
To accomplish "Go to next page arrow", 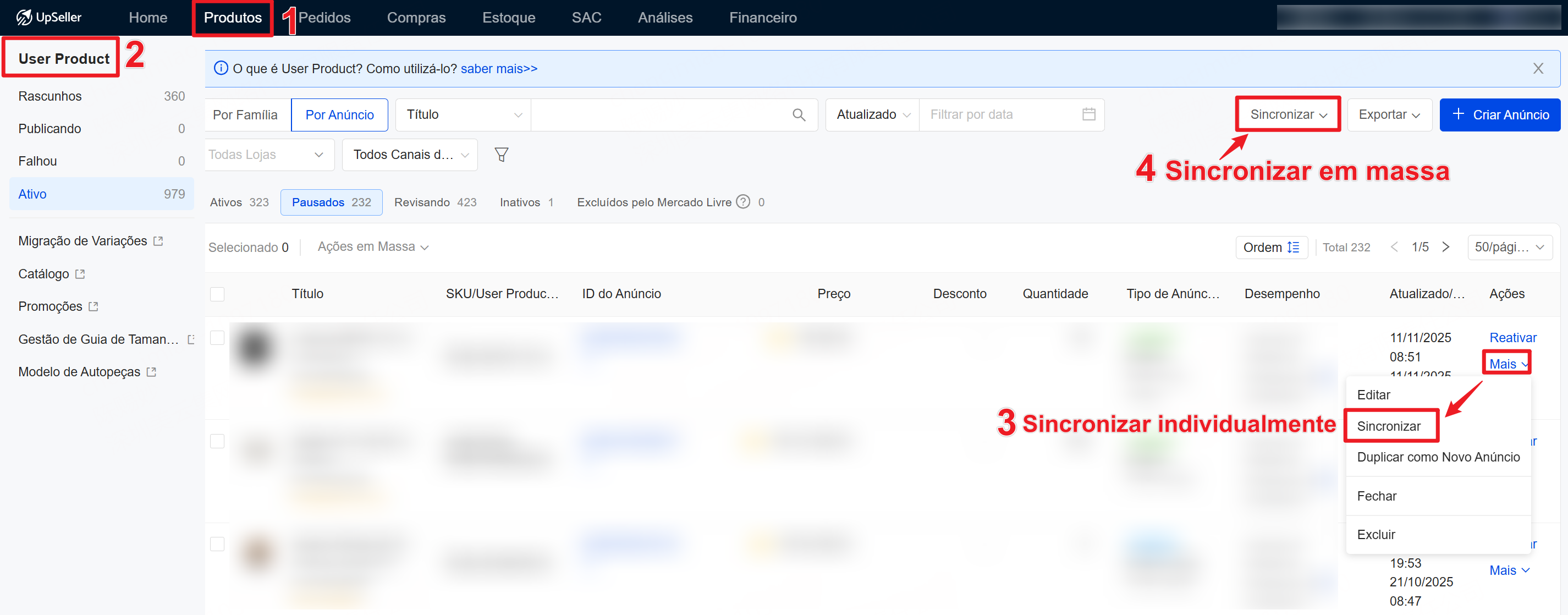I will click(1446, 247).
